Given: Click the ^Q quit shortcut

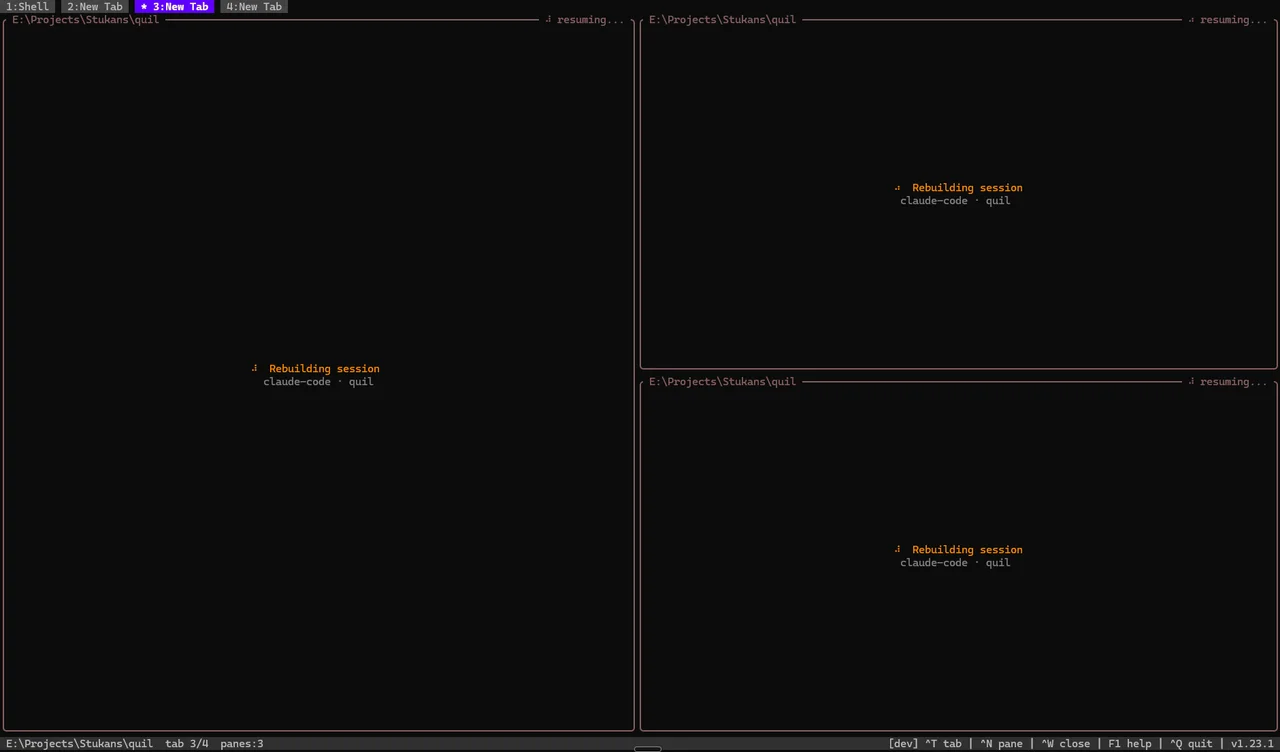Looking at the screenshot, I should 1191,744.
